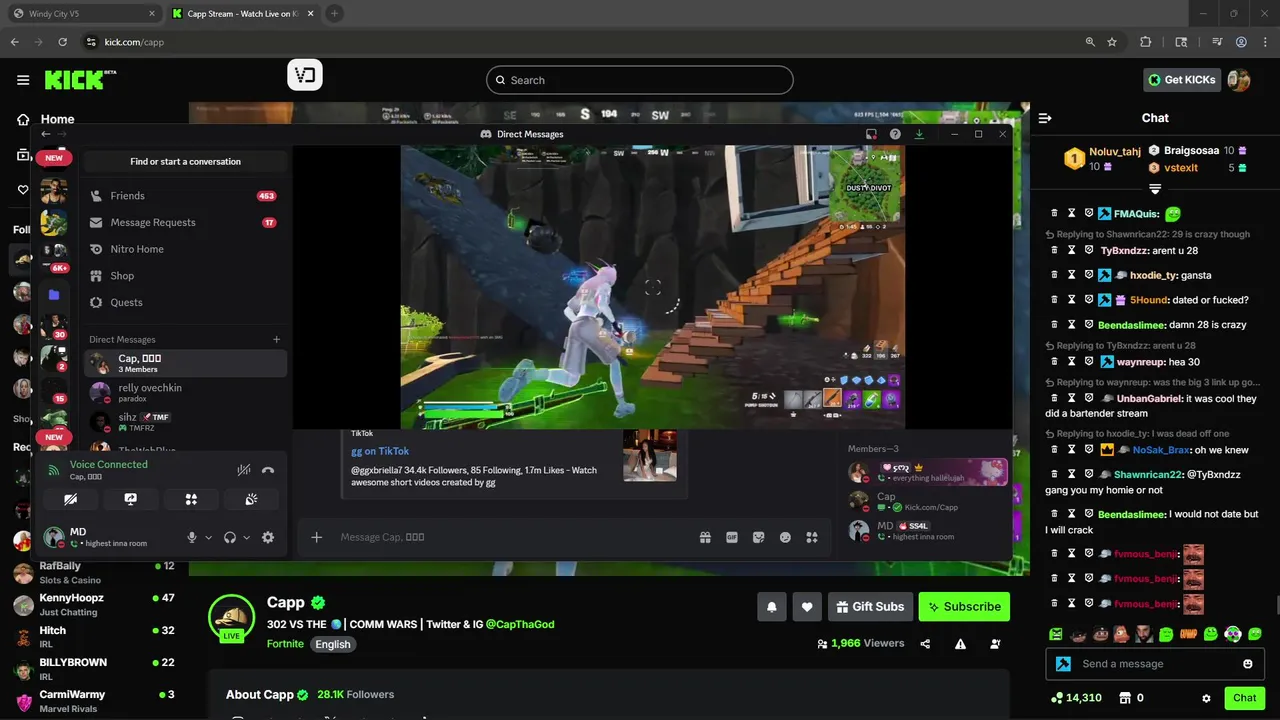Viewport: 1280px width, 720px height.
Task: Share the Capp stream
Action: coord(925,644)
